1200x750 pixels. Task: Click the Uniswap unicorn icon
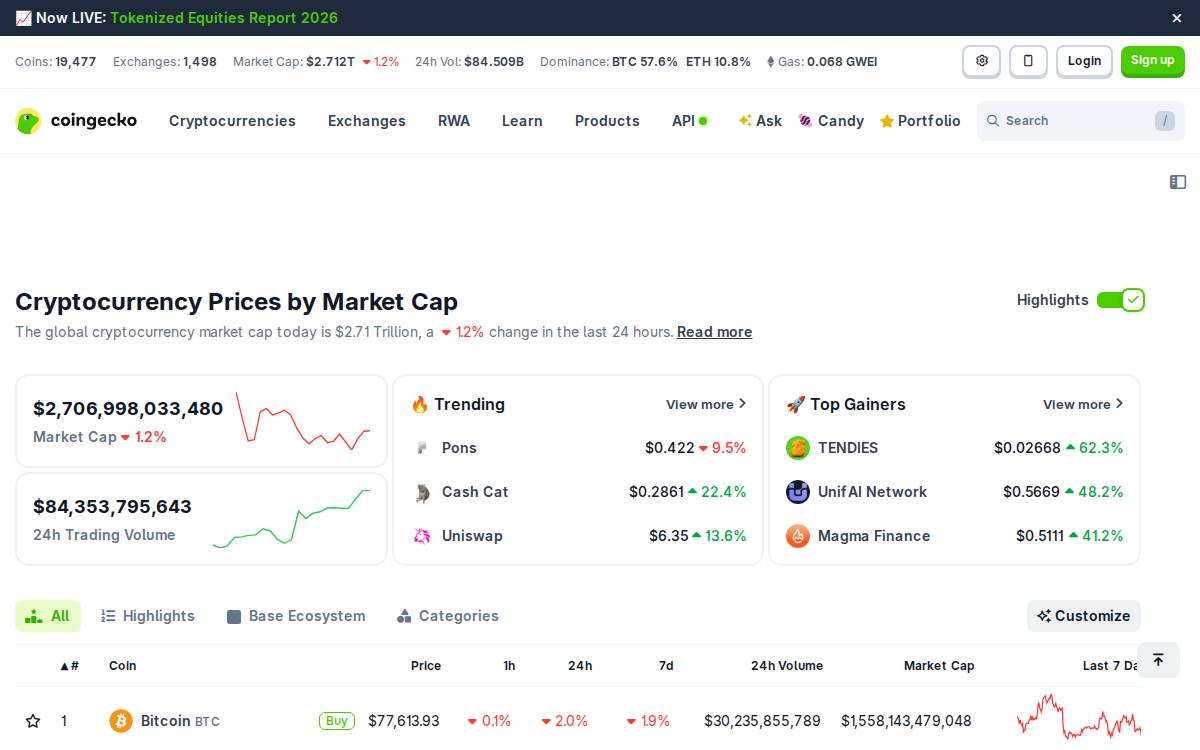point(422,536)
